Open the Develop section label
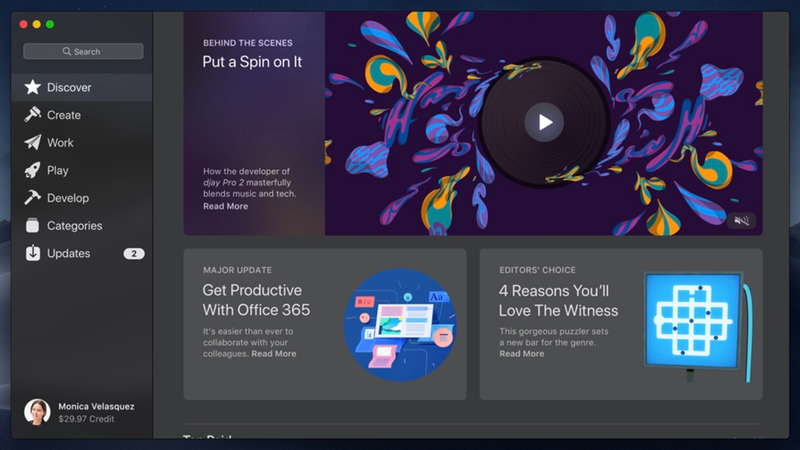Image resolution: width=800 pixels, height=450 pixels. point(68,198)
